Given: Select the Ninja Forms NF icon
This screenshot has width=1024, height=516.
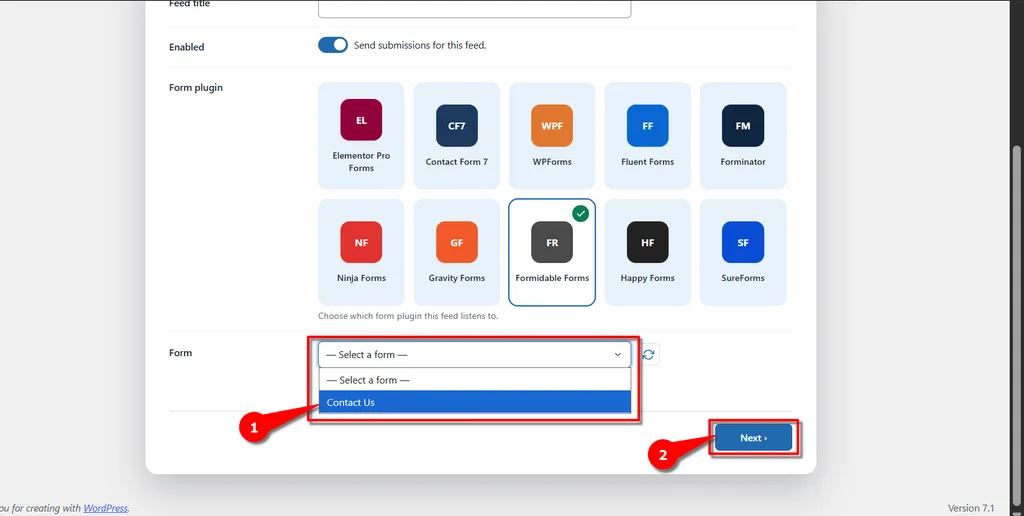Looking at the screenshot, I should click(x=361, y=242).
